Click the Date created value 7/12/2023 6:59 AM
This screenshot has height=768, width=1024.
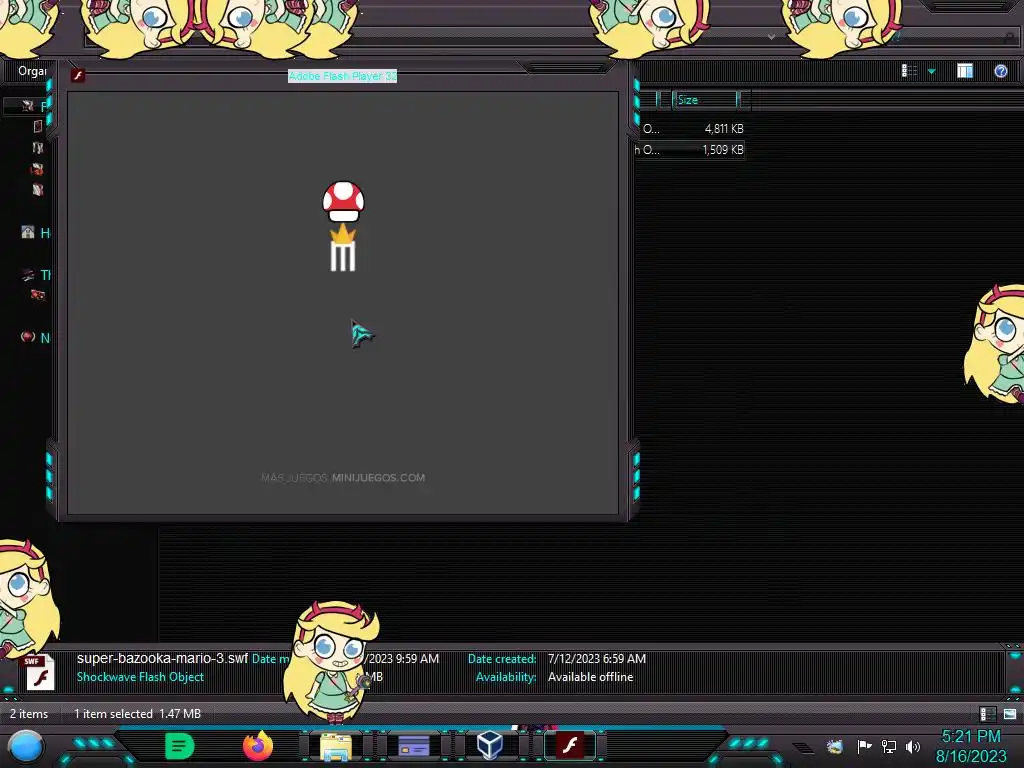pos(597,659)
